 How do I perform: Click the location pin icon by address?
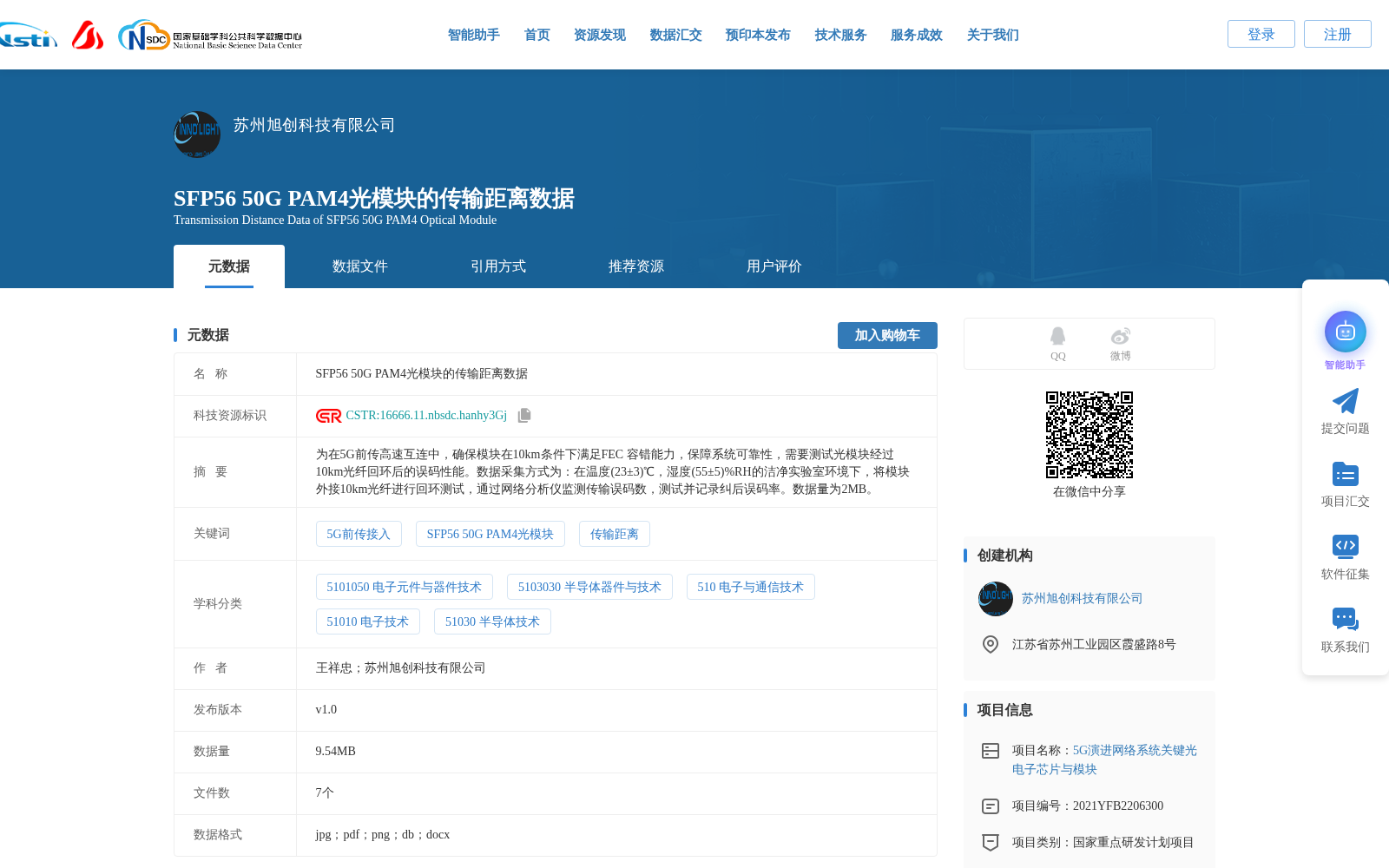click(990, 644)
